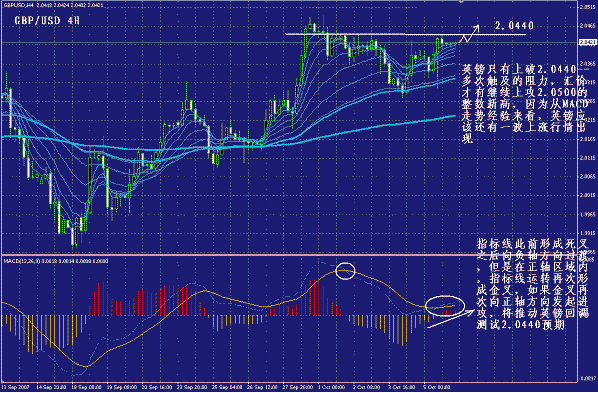Click the 1 Oct 00:00 time label
598x393 pixels.
point(330,387)
